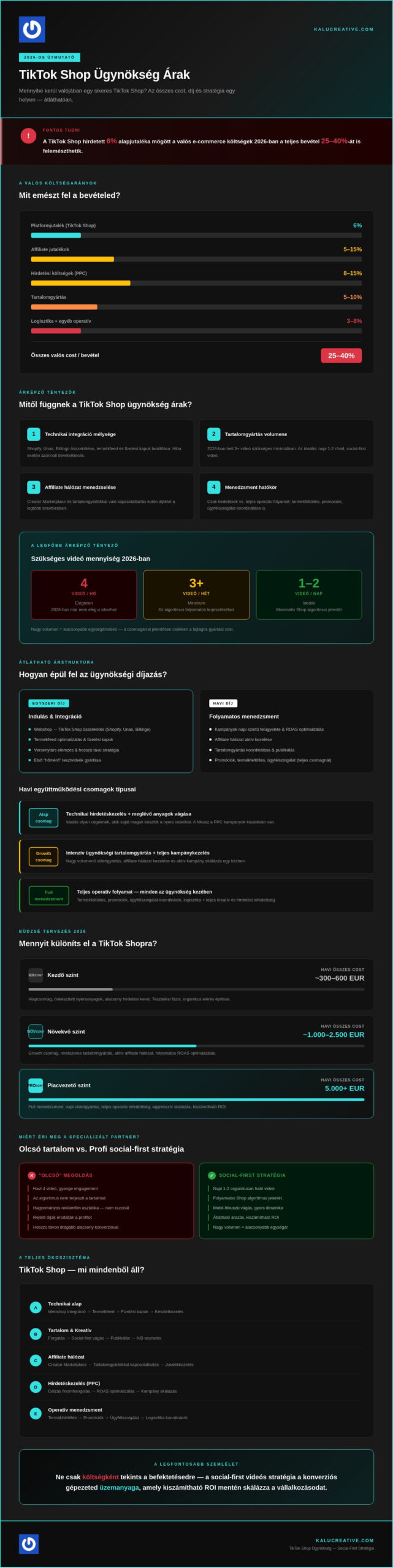The width and height of the screenshot is (393, 1568).
Task: Click the A badge beside Technikai alap
Action: [36, 1307]
